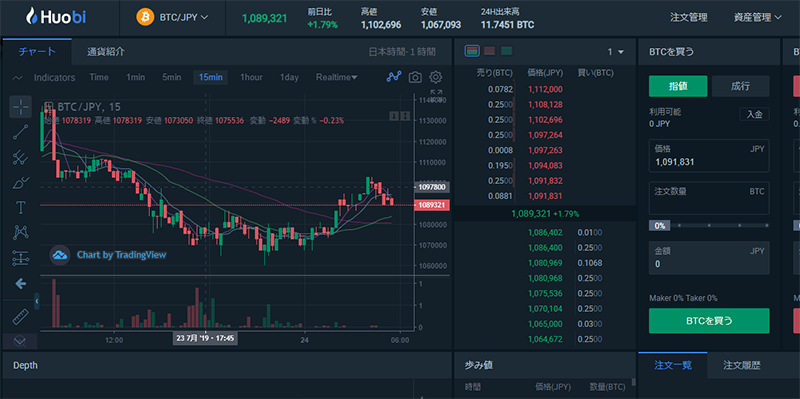Show sell orders only in order book
This screenshot has width=800, height=399.
tap(489, 51)
